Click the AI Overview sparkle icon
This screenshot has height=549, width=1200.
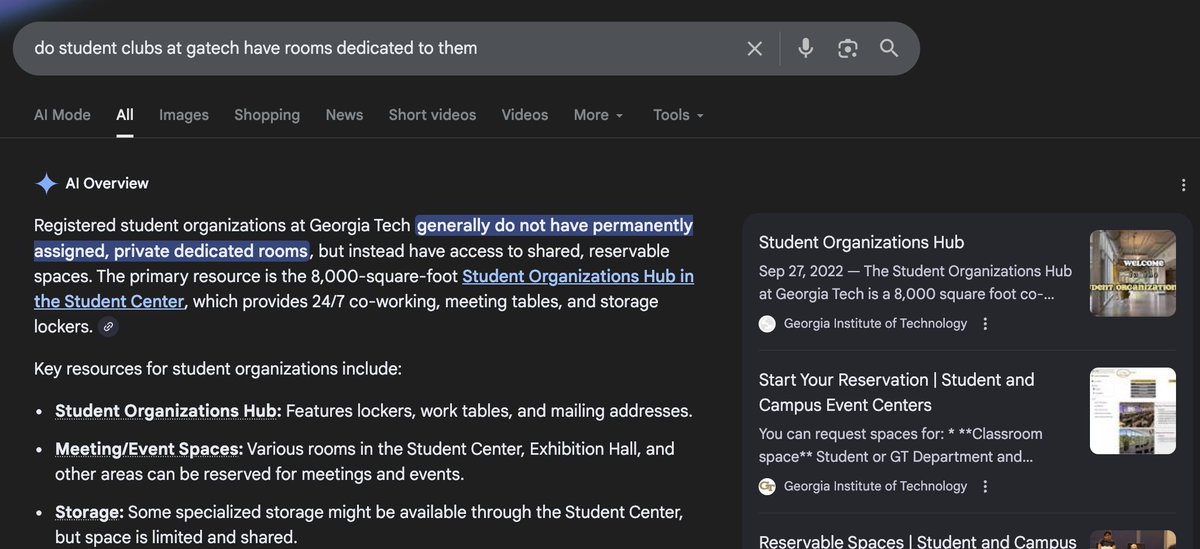[46, 183]
